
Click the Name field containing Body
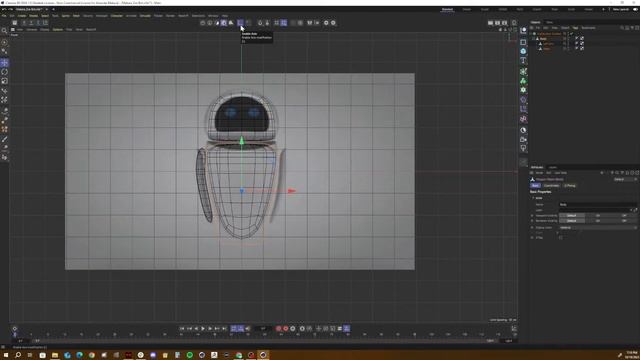point(598,204)
